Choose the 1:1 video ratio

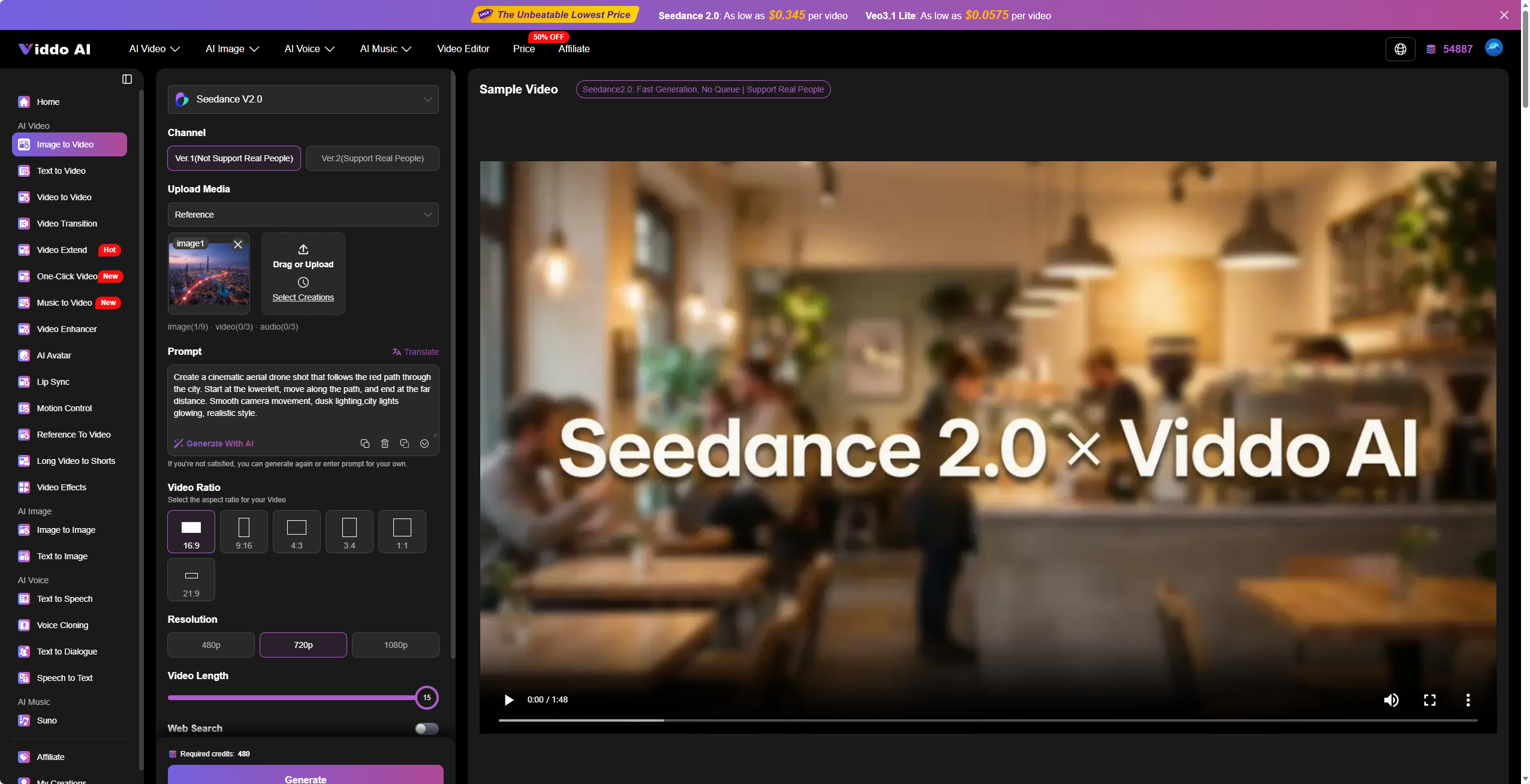coord(402,532)
